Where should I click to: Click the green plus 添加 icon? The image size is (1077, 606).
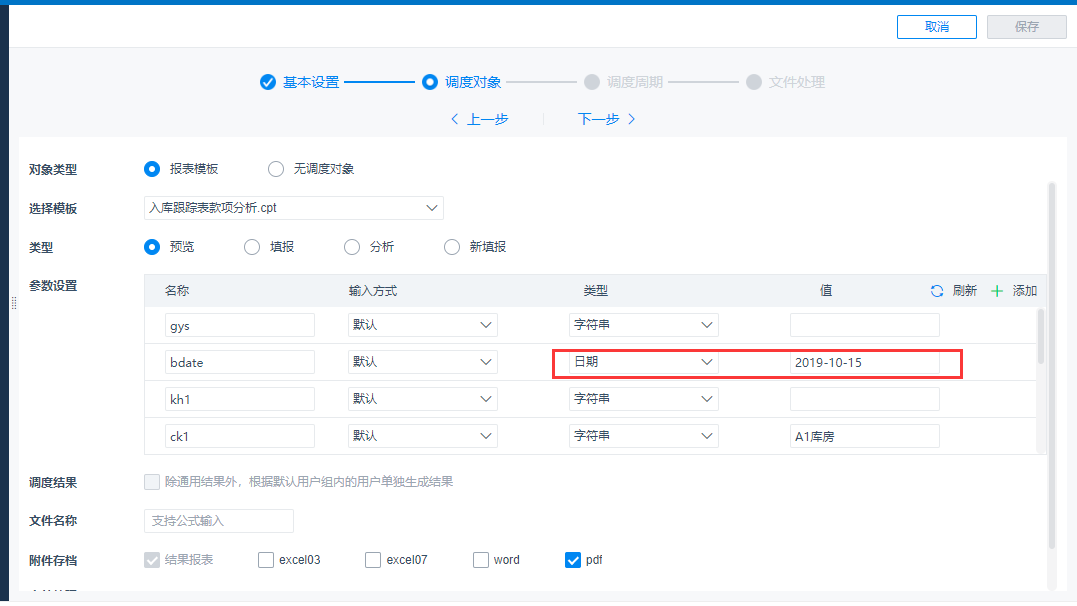pyautogui.click(x=996, y=291)
